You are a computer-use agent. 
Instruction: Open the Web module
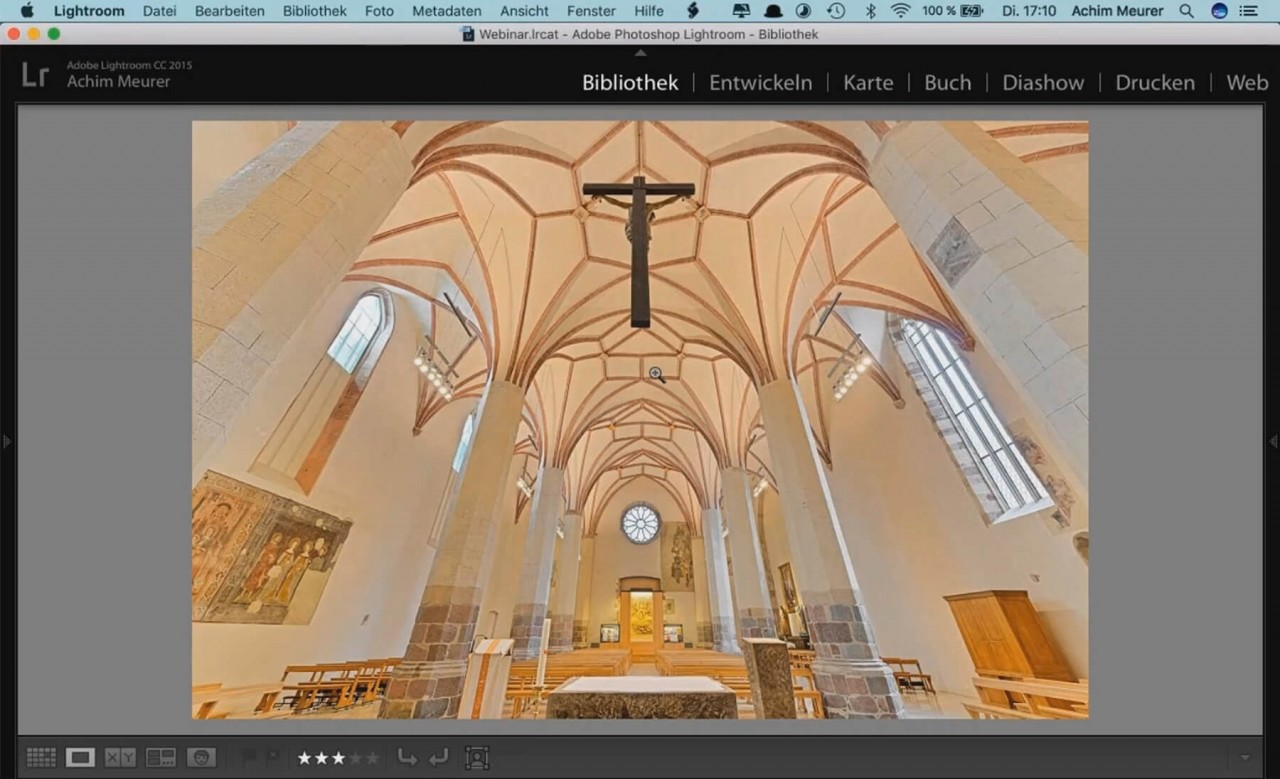[x=1246, y=83]
